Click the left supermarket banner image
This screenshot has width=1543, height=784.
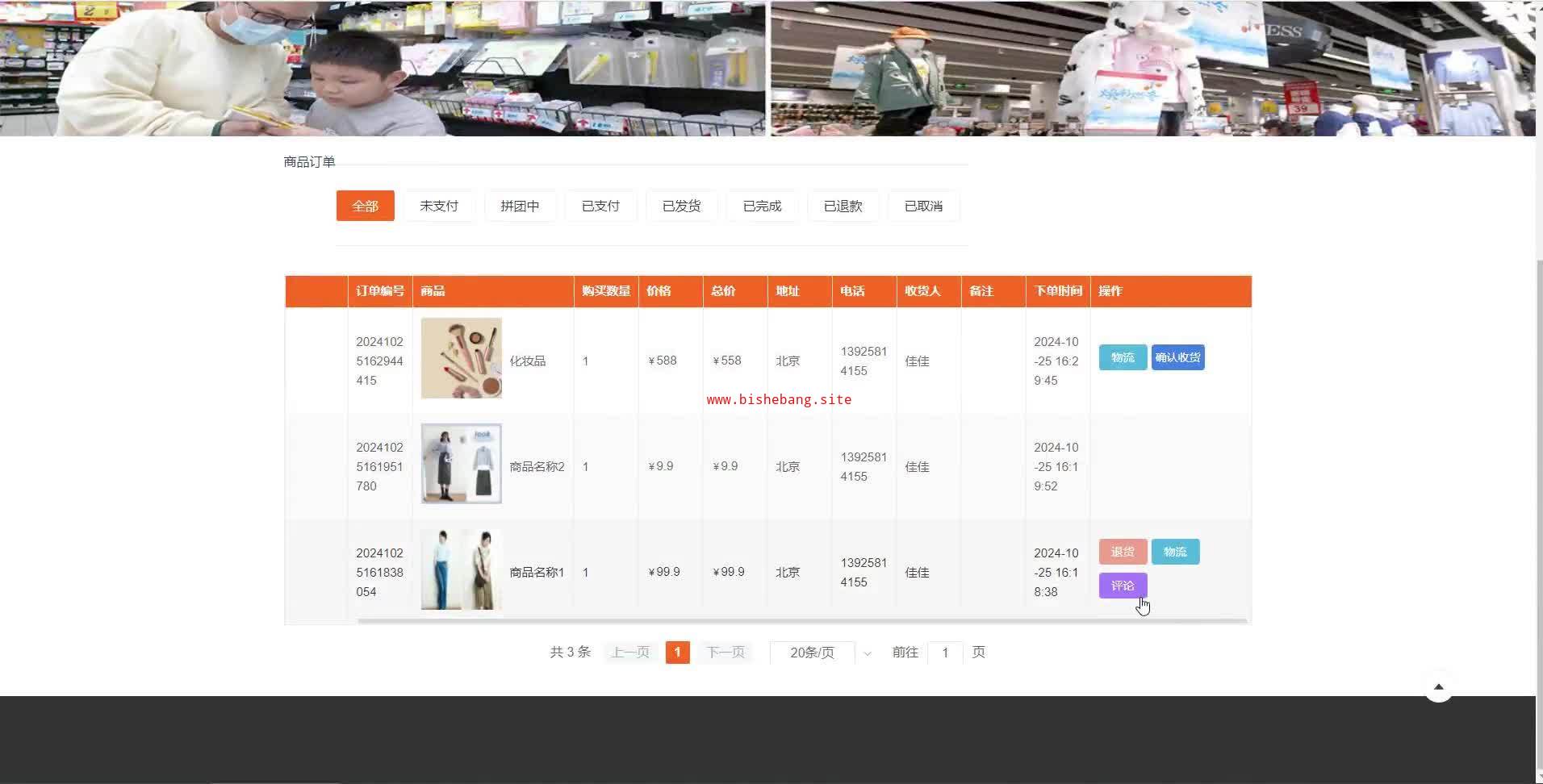[x=383, y=68]
